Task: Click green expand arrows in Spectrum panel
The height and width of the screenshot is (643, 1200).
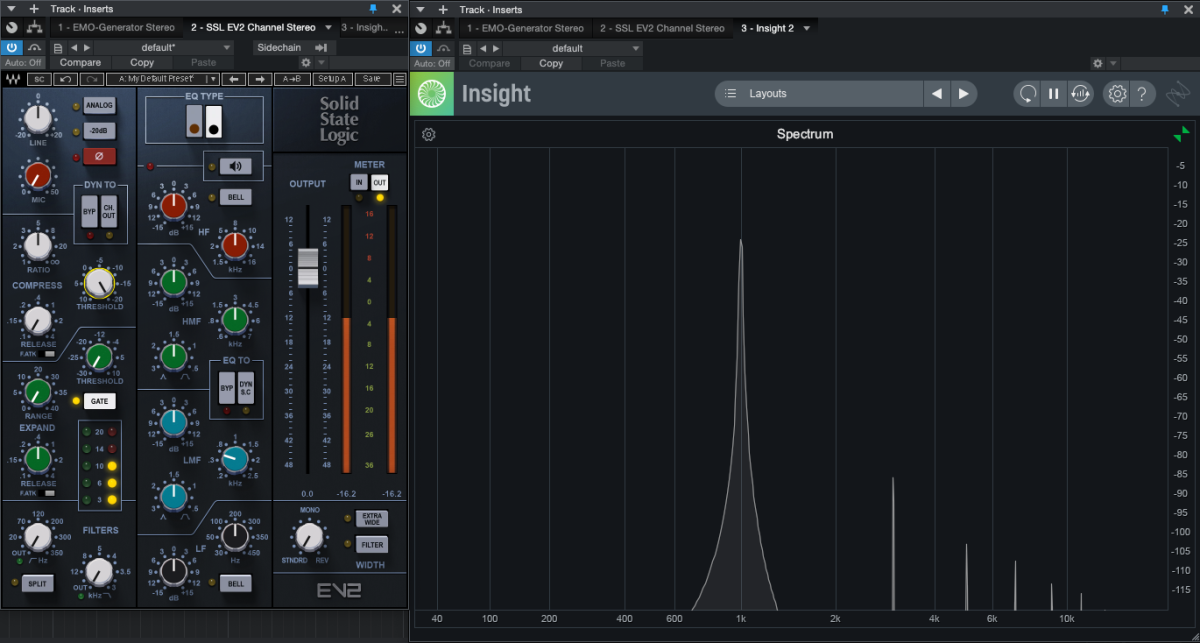Action: [x=1181, y=134]
